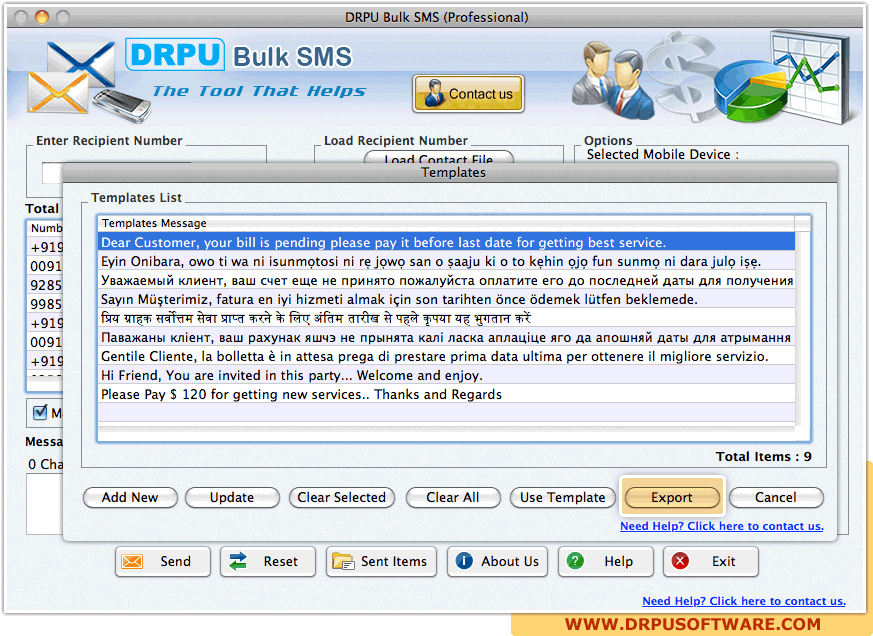Click the Update button

(x=232, y=497)
